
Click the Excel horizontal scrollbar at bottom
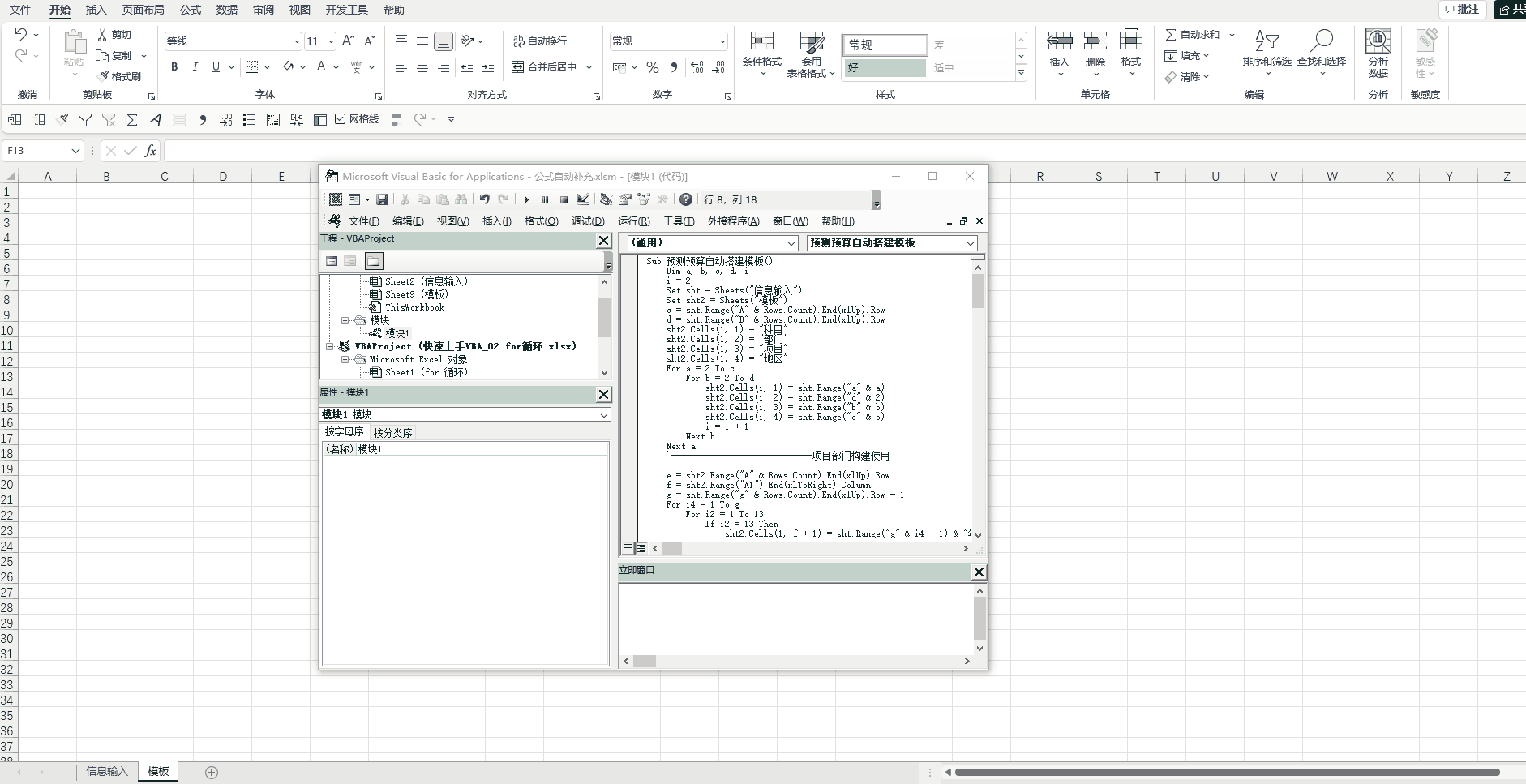click(x=1226, y=773)
